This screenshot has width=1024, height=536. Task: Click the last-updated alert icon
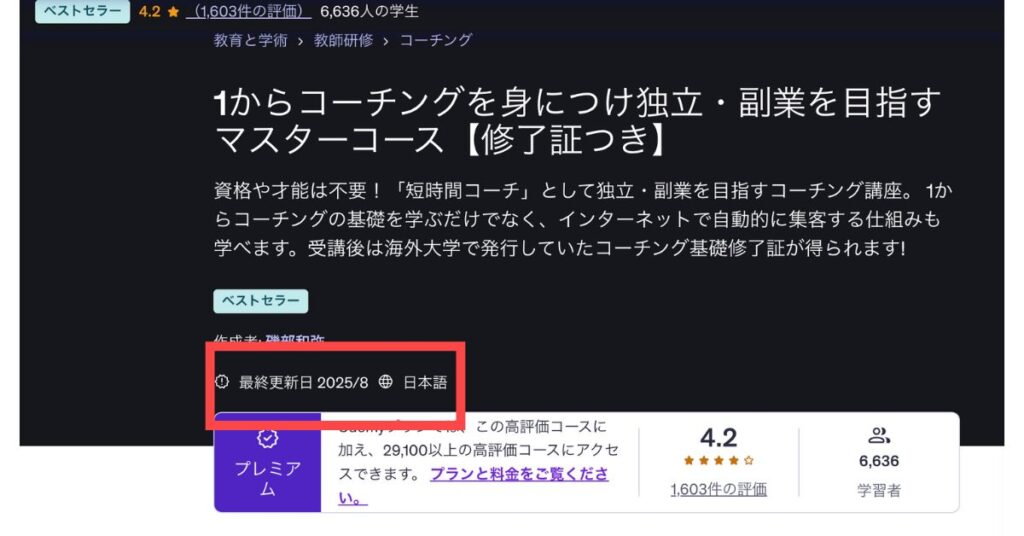222,381
